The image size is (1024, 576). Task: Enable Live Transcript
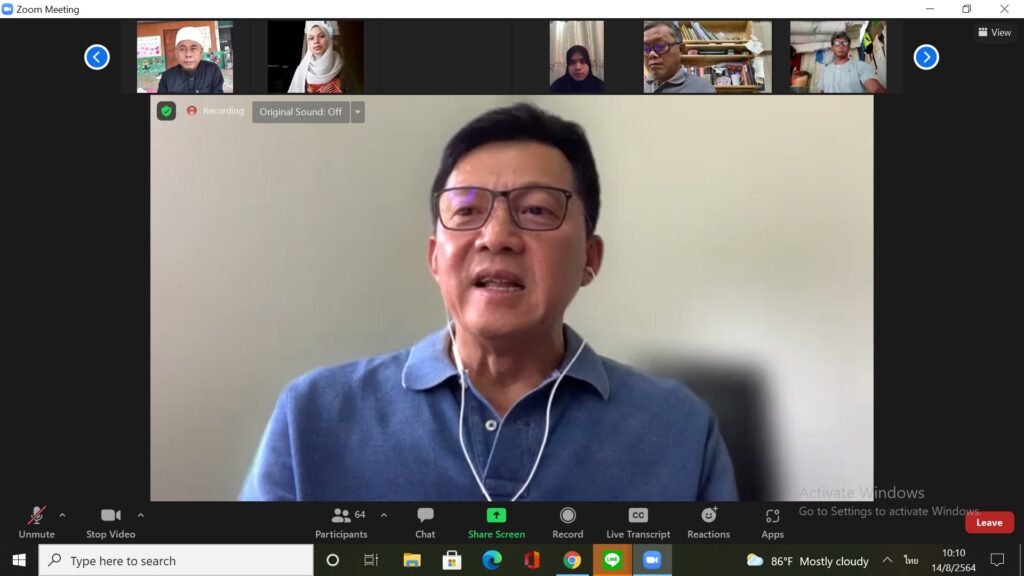coord(638,522)
